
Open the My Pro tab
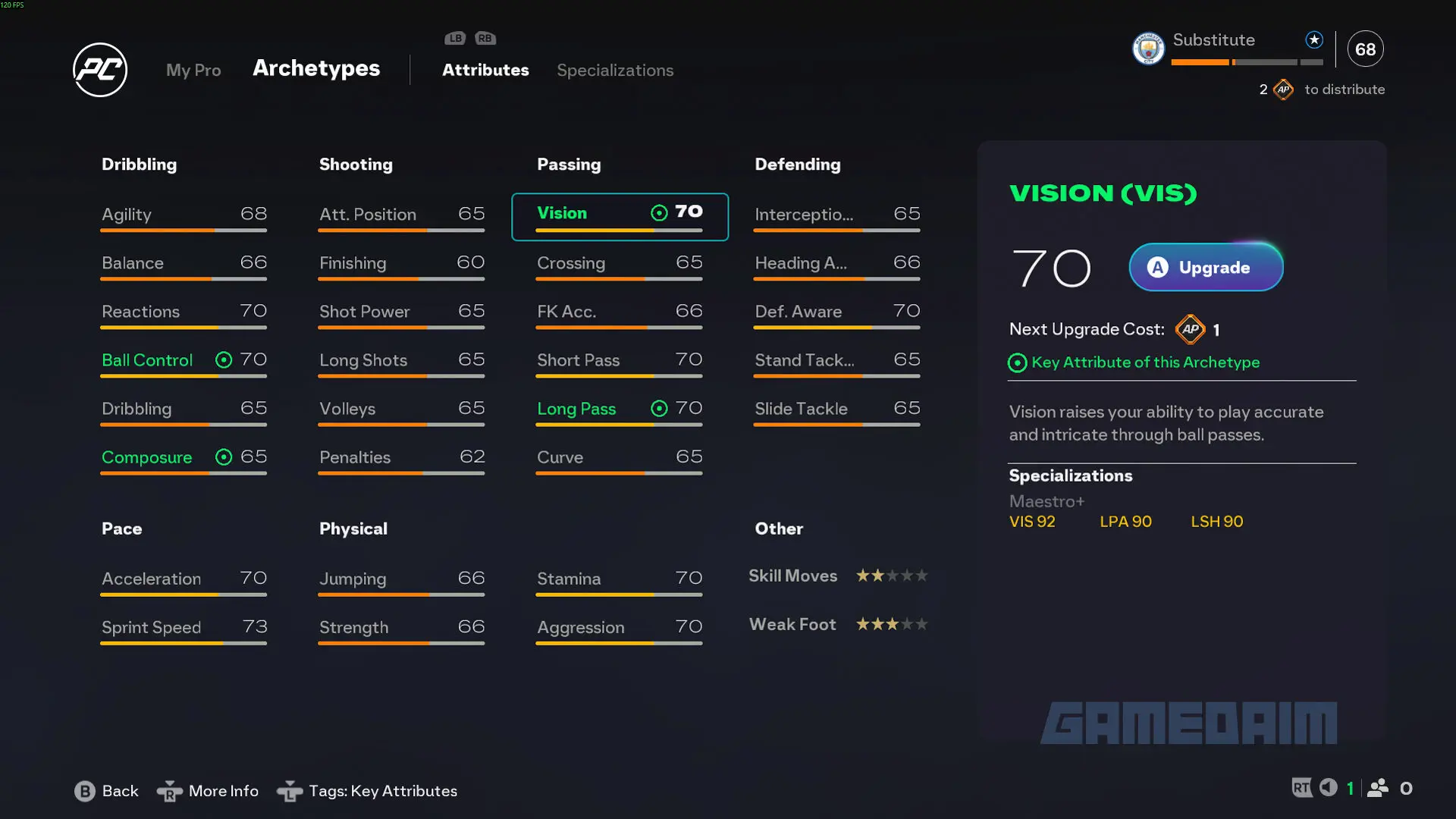pyautogui.click(x=193, y=71)
